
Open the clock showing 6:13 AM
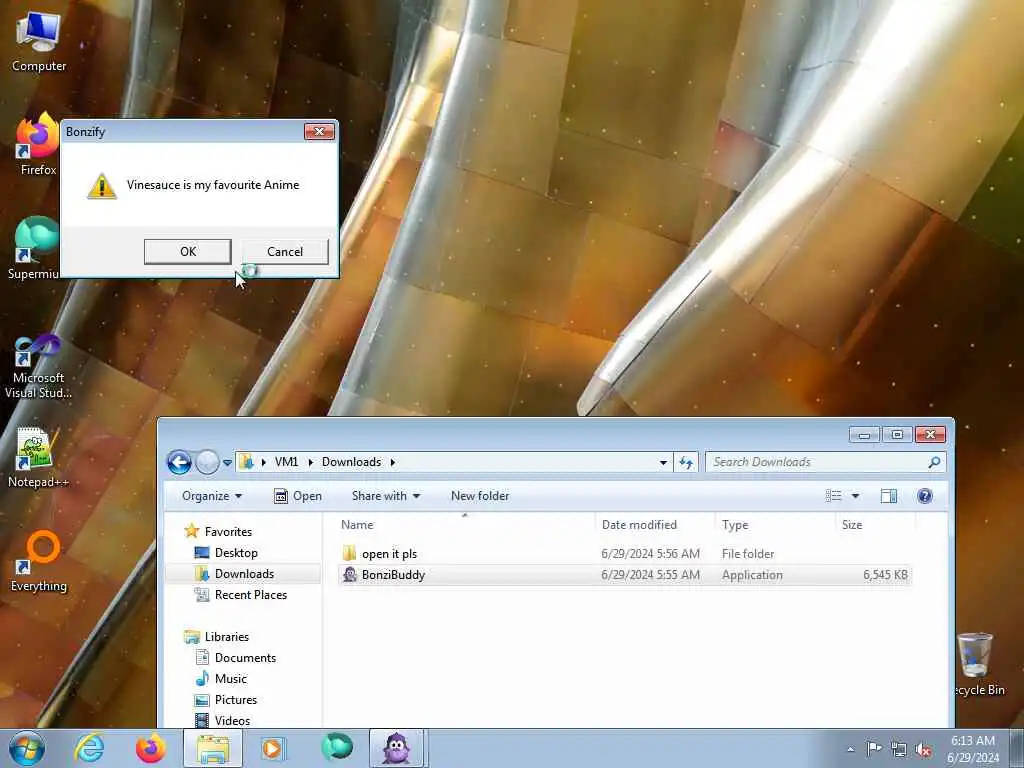tap(973, 748)
